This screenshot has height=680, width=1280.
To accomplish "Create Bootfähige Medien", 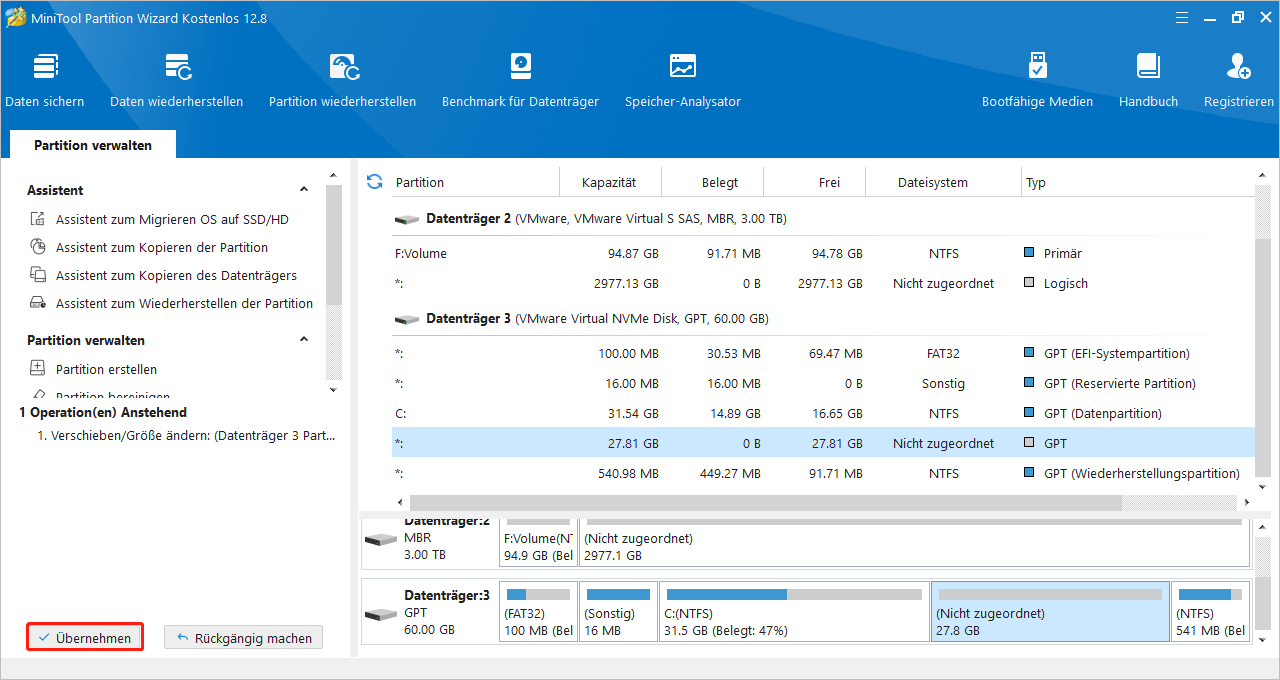I will [x=1037, y=80].
